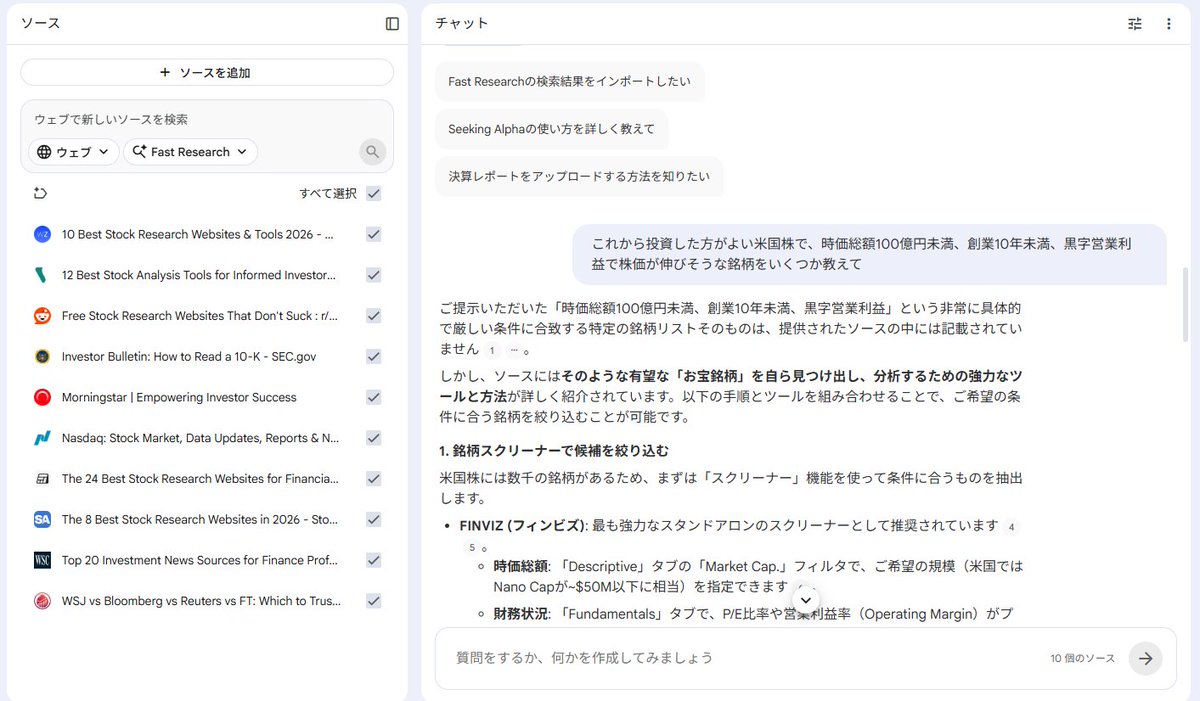The image size is (1200, 701).
Task: Open citation 5 reference chip
Action: click(470, 548)
